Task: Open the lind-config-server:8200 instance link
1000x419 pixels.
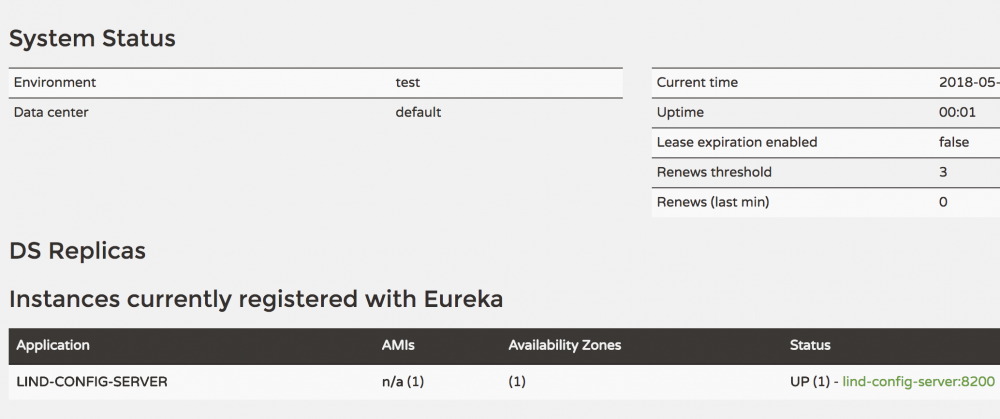Action: click(919, 381)
